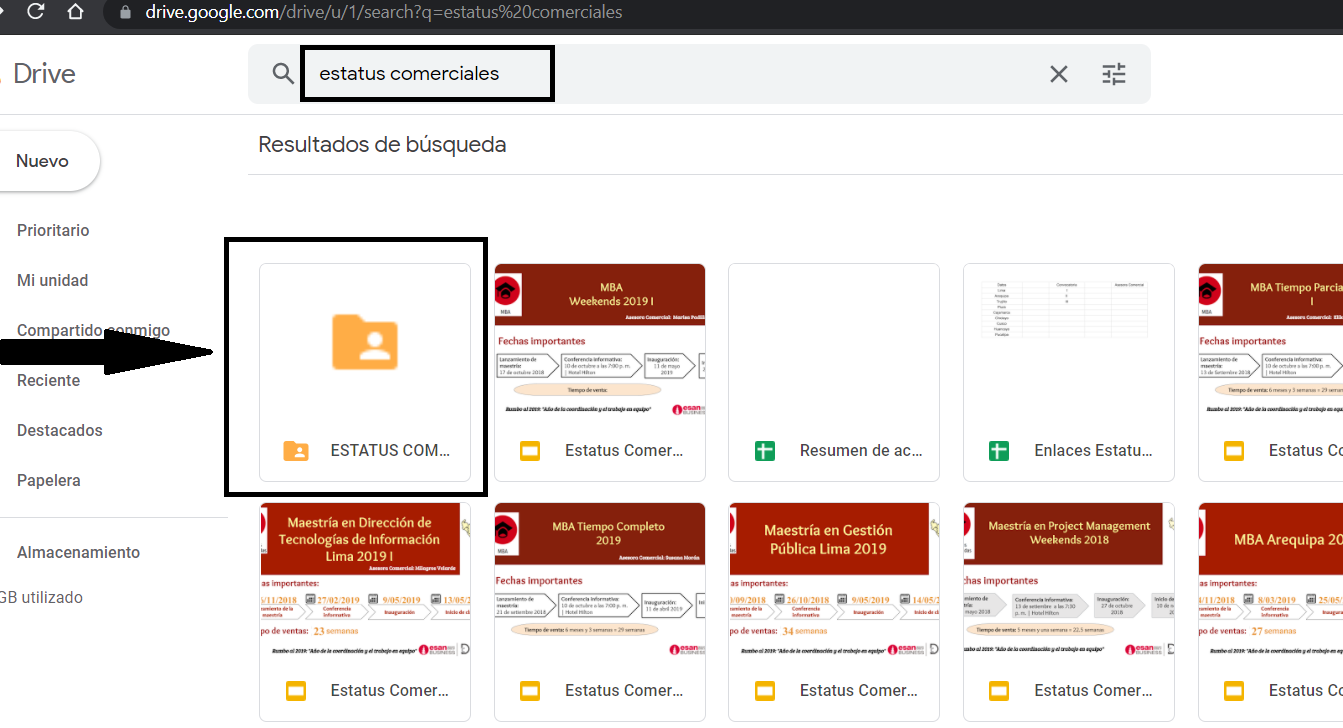Image resolution: width=1343 pixels, height=728 pixels.
Task: Click the Slides icon under Tecnologías de Información card
Action: (x=295, y=691)
